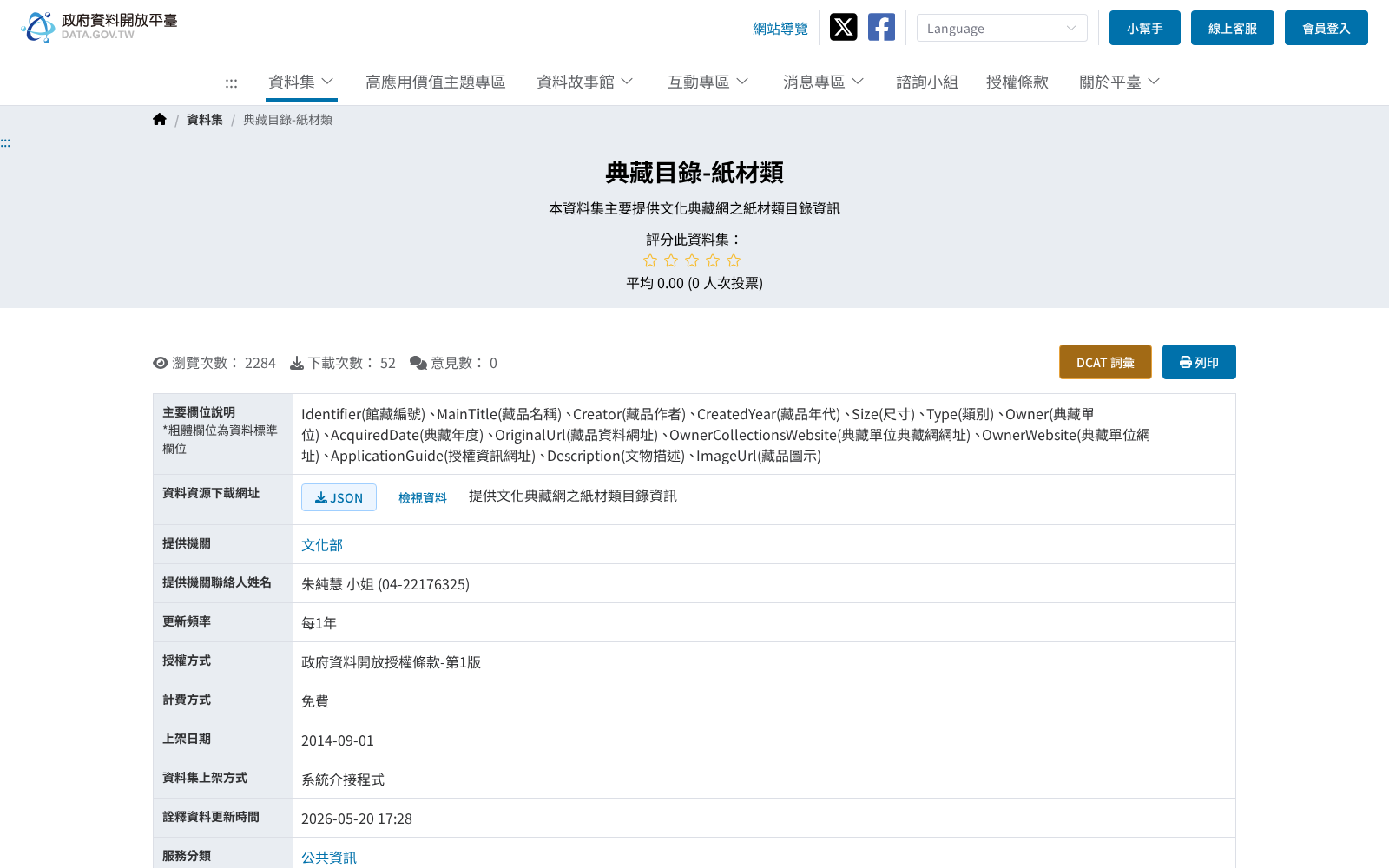Click 政府資料開放授權條款-第1版 license text

[391, 662]
